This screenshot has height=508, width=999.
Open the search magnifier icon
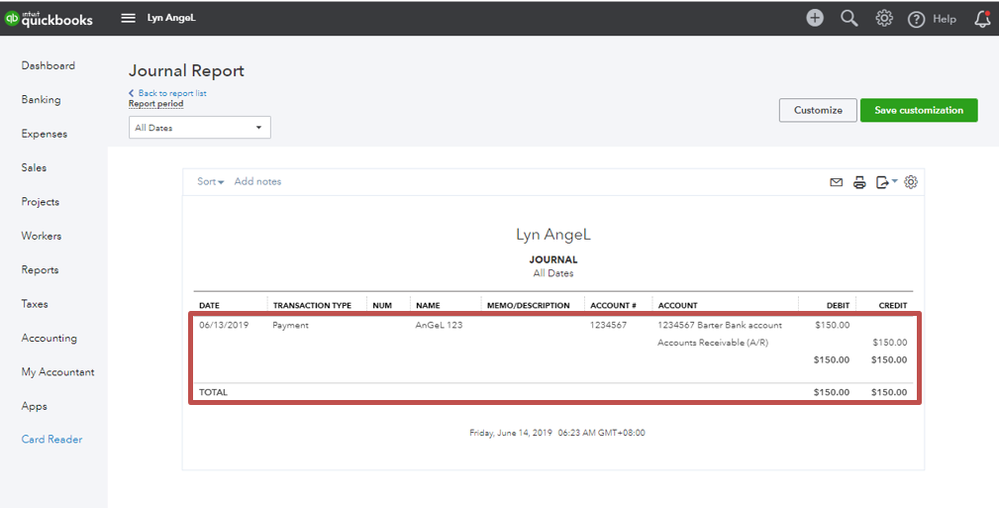point(849,18)
